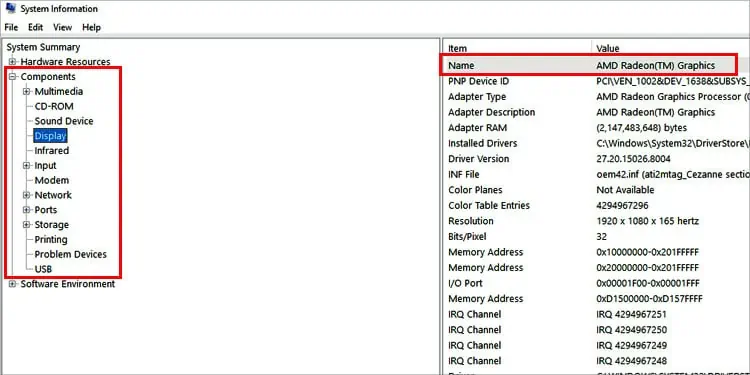Select the Driver Version row
Screen dimensions: 750x375
[596, 159]
